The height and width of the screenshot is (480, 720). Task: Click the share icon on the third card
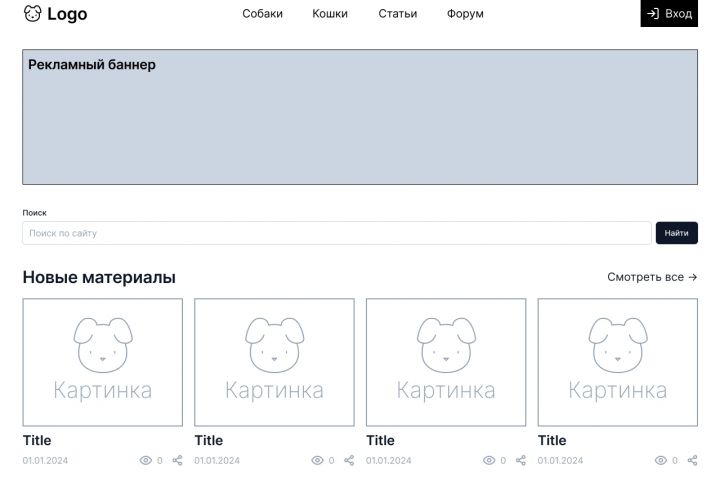pos(521,460)
